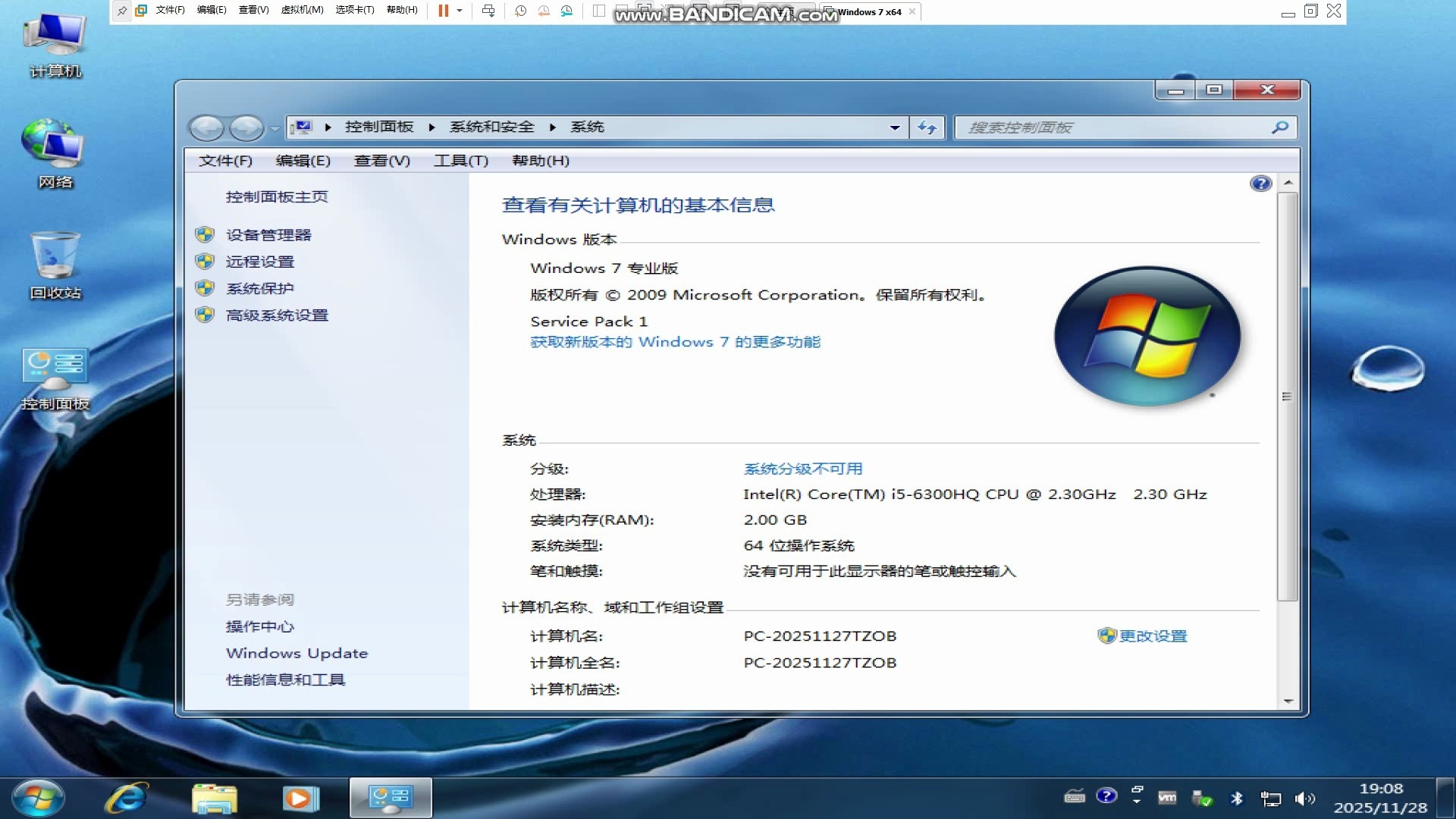Open the dropdown arrow beside the pause button
Screen dimensions: 1456x819
[460, 11]
